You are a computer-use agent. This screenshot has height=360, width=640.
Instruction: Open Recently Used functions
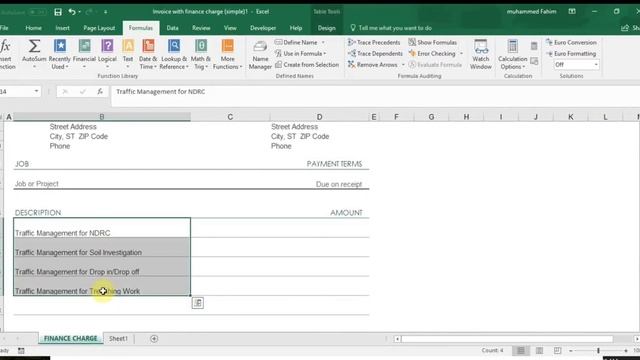tap(60, 54)
